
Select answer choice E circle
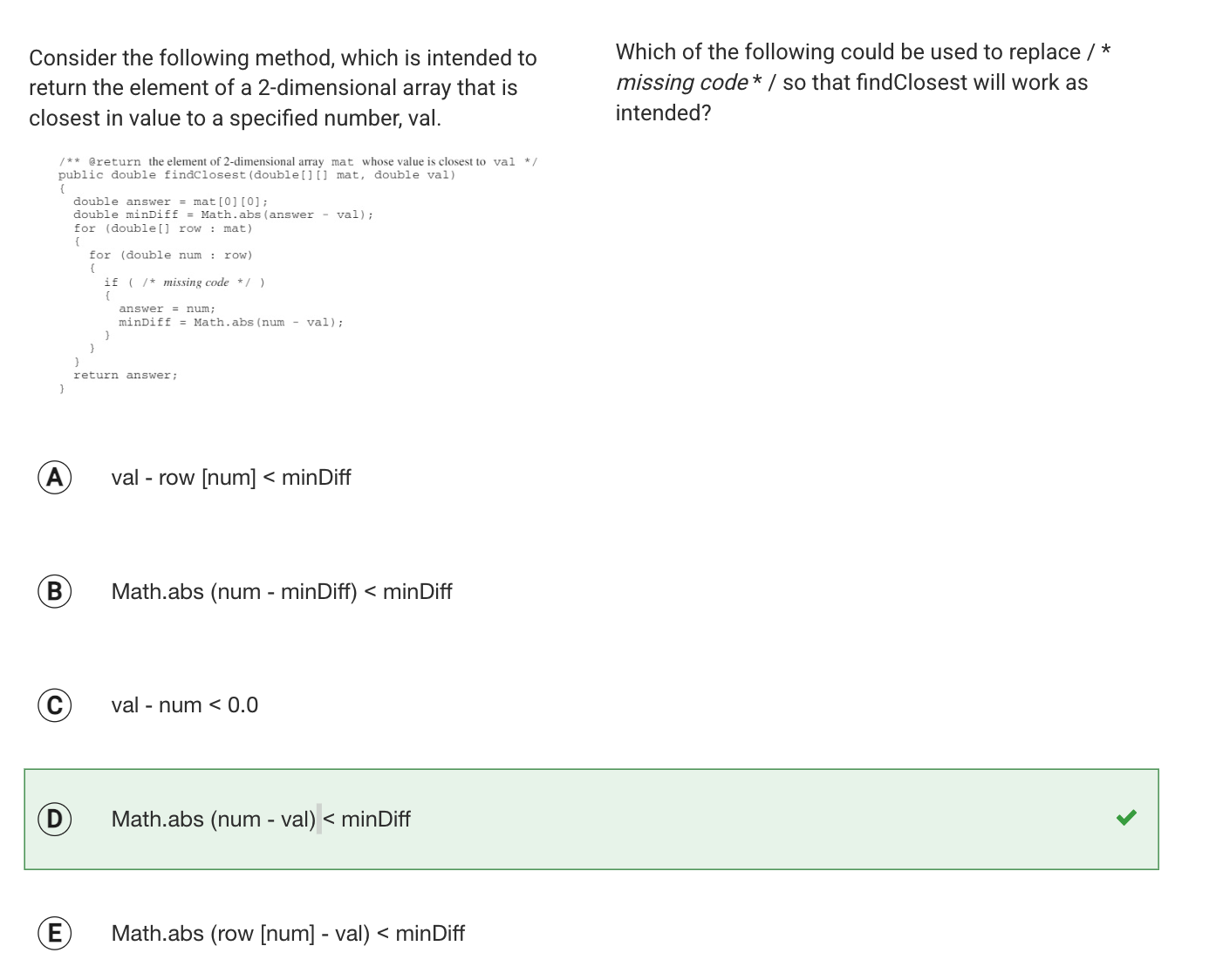55,933
